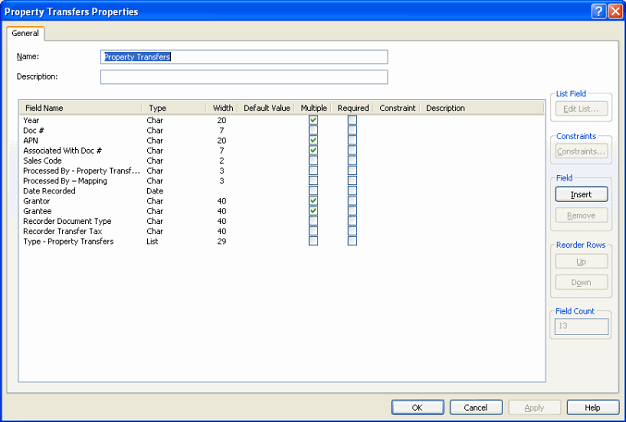The height and width of the screenshot is (422, 626).
Task: Select Processed By - Property Transf... field
Action: click(x=81, y=170)
